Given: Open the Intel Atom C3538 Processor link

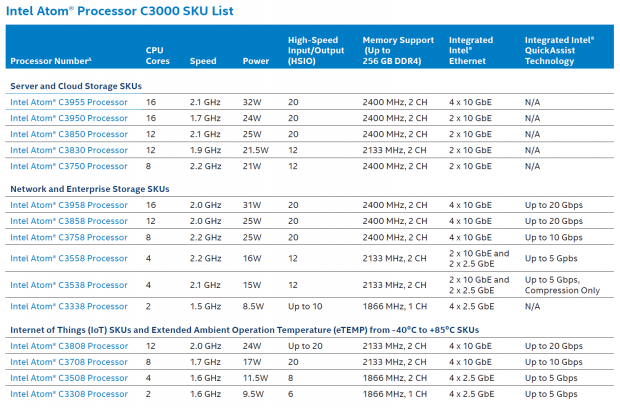Looking at the screenshot, I should tap(69, 285).
